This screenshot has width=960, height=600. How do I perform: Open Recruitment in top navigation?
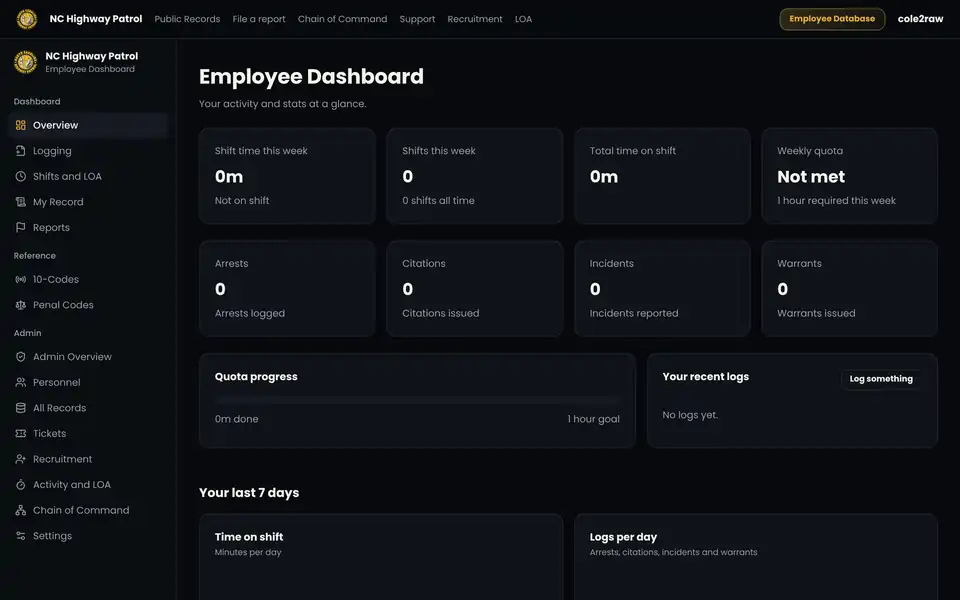click(474, 19)
